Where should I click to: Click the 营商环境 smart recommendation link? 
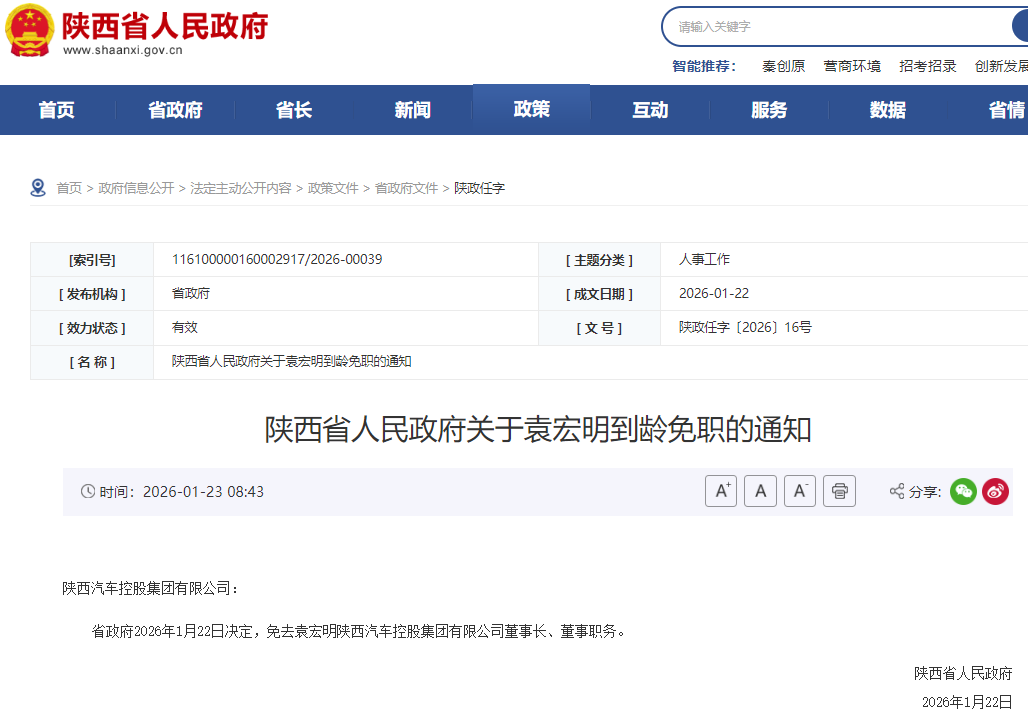click(x=852, y=66)
